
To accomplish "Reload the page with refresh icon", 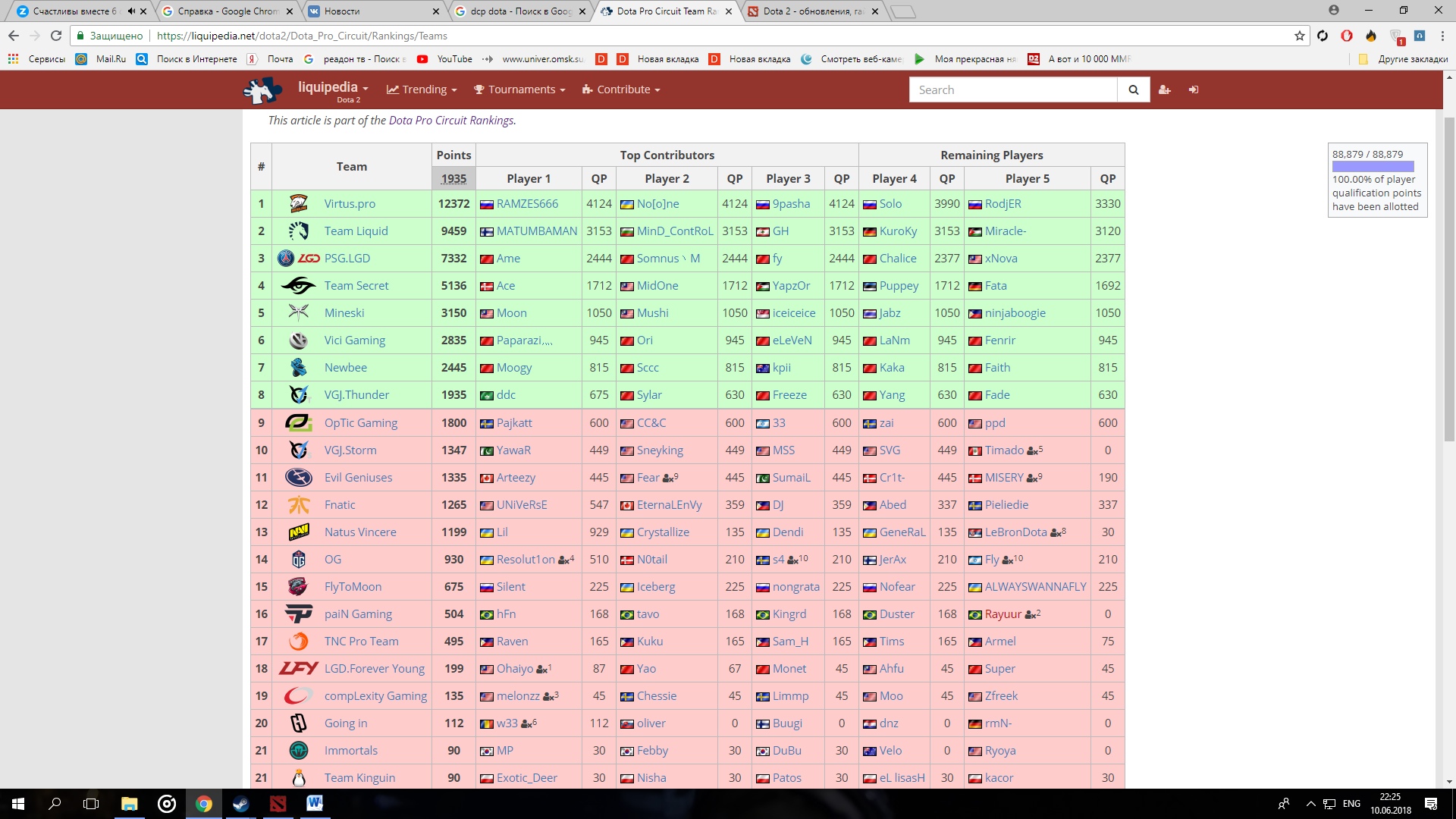I will point(56,36).
